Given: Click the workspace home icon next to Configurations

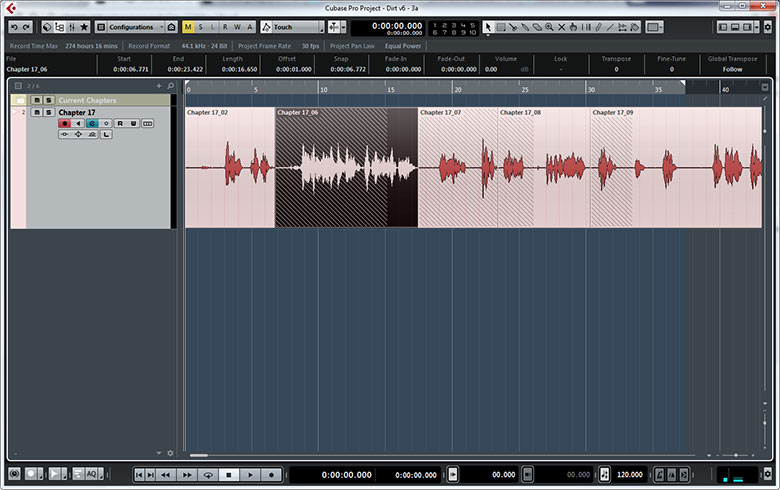Looking at the screenshot, I should coord(172,27).
